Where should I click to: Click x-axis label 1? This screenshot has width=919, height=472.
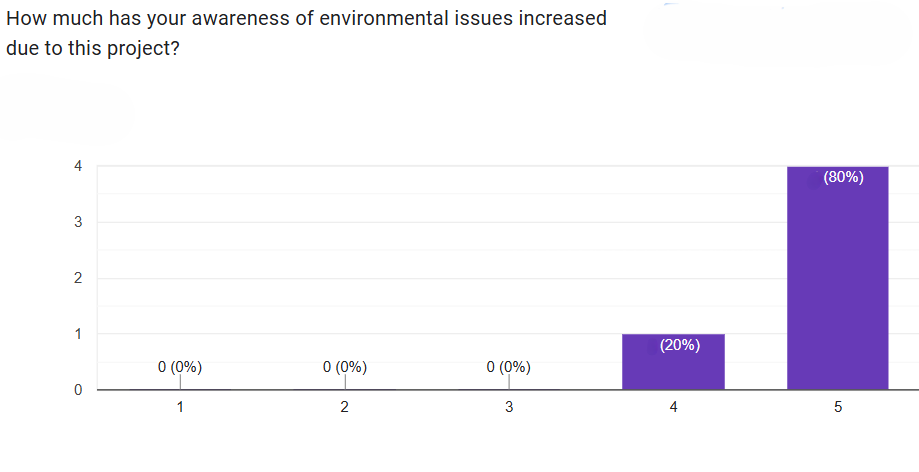tap(180, 407)
